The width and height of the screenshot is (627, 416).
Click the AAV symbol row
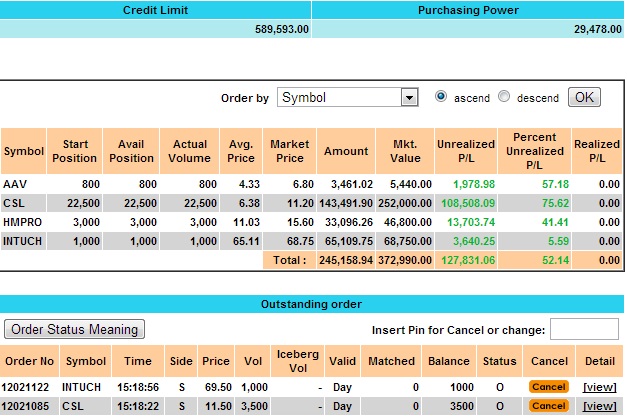point(15,185)
